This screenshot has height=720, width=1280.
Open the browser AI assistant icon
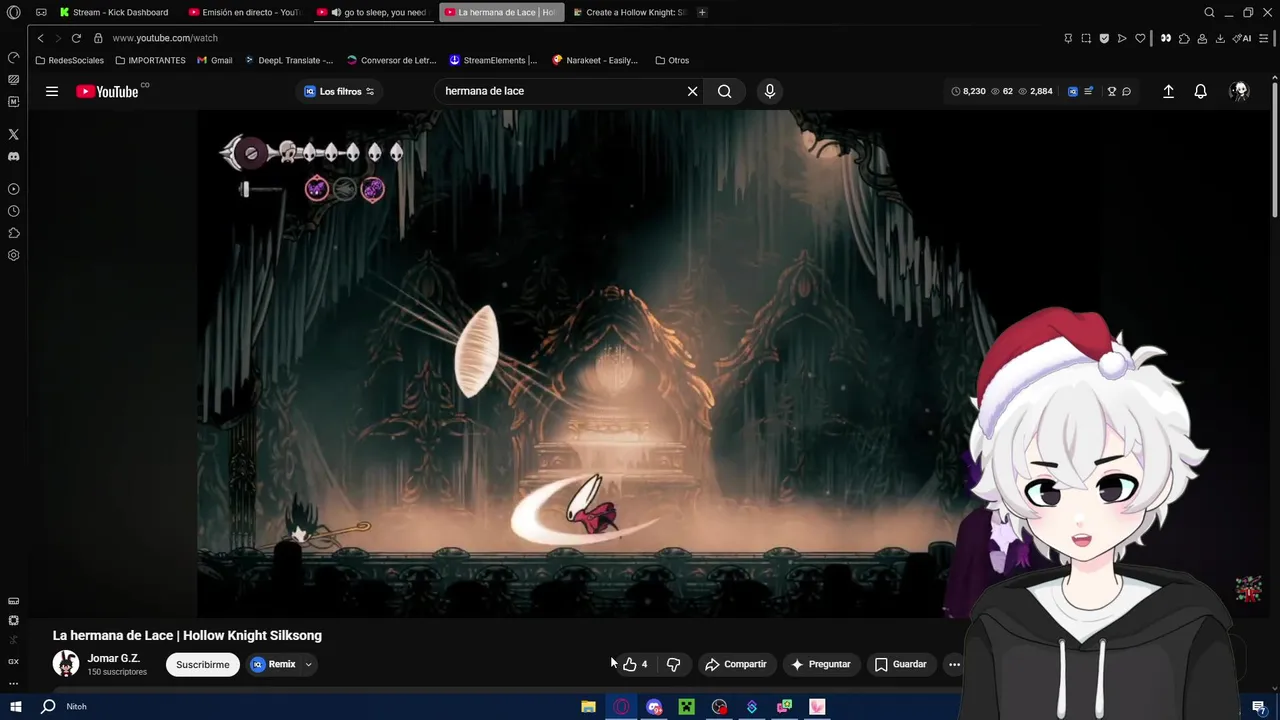(x=1242, y=38)
